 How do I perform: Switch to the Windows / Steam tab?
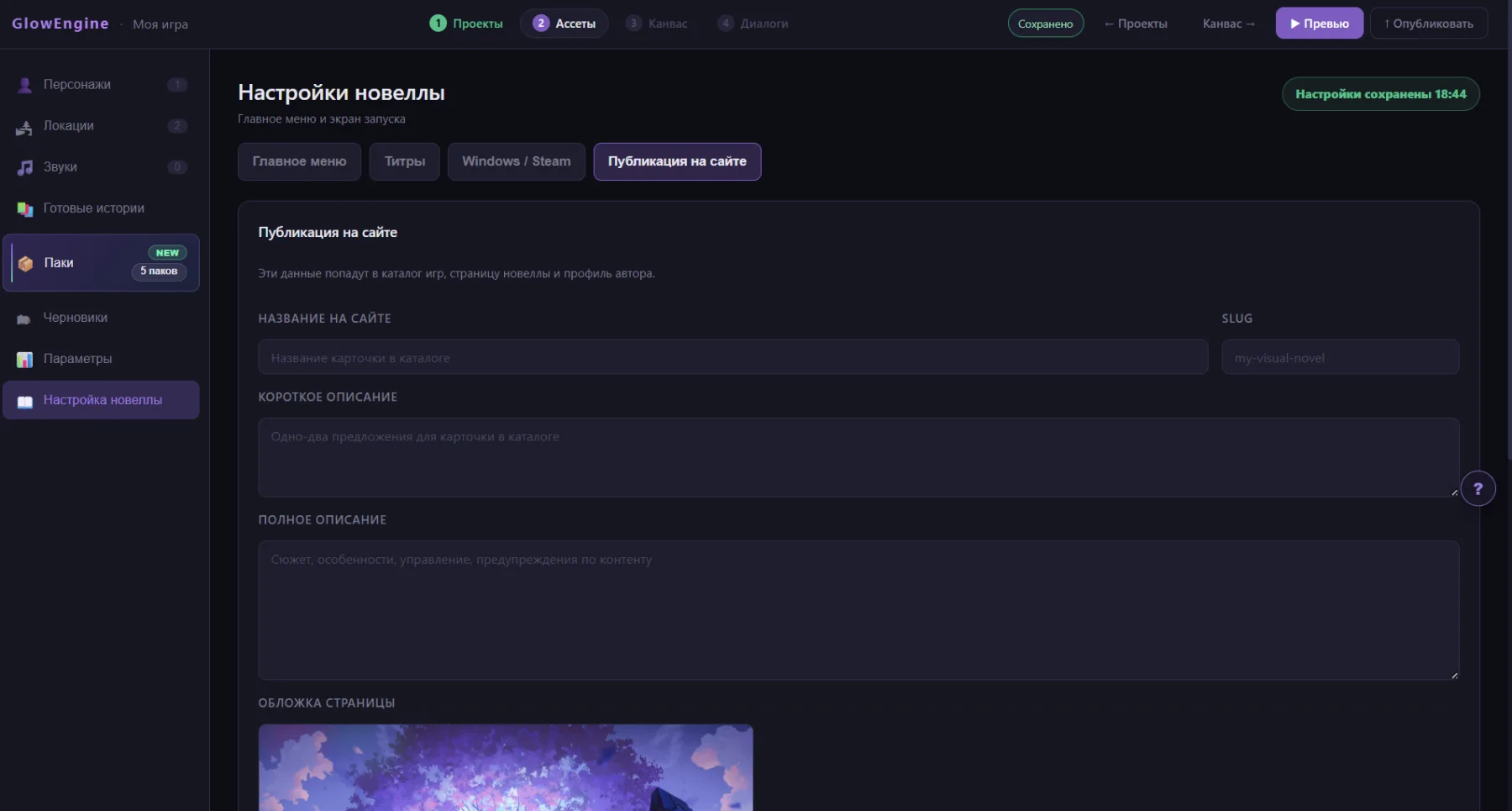pyautogui.click(x=517, y=161)
